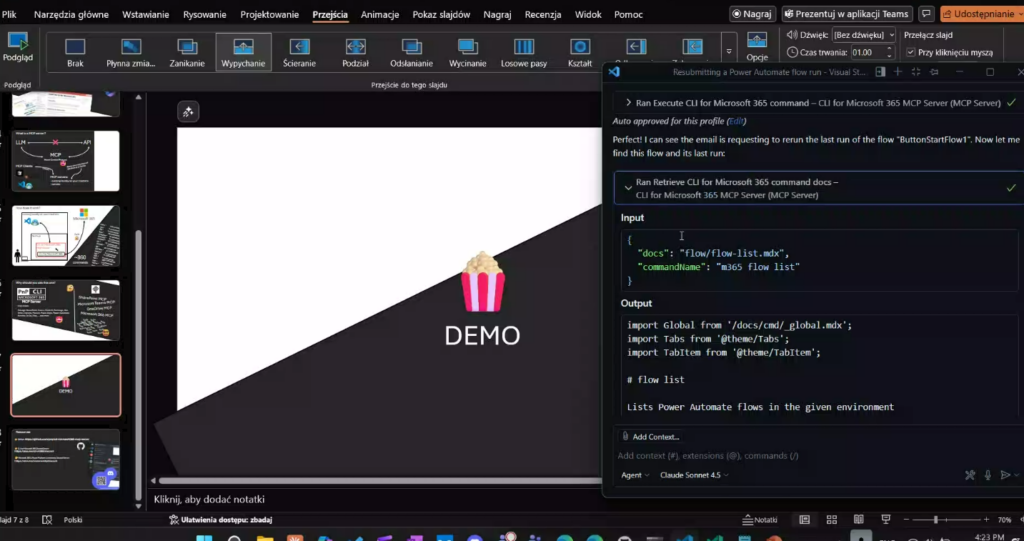Open the Animacje ribbon tab
The height and width of the screenshot is (541, 1024).
(x=380, y=15)
